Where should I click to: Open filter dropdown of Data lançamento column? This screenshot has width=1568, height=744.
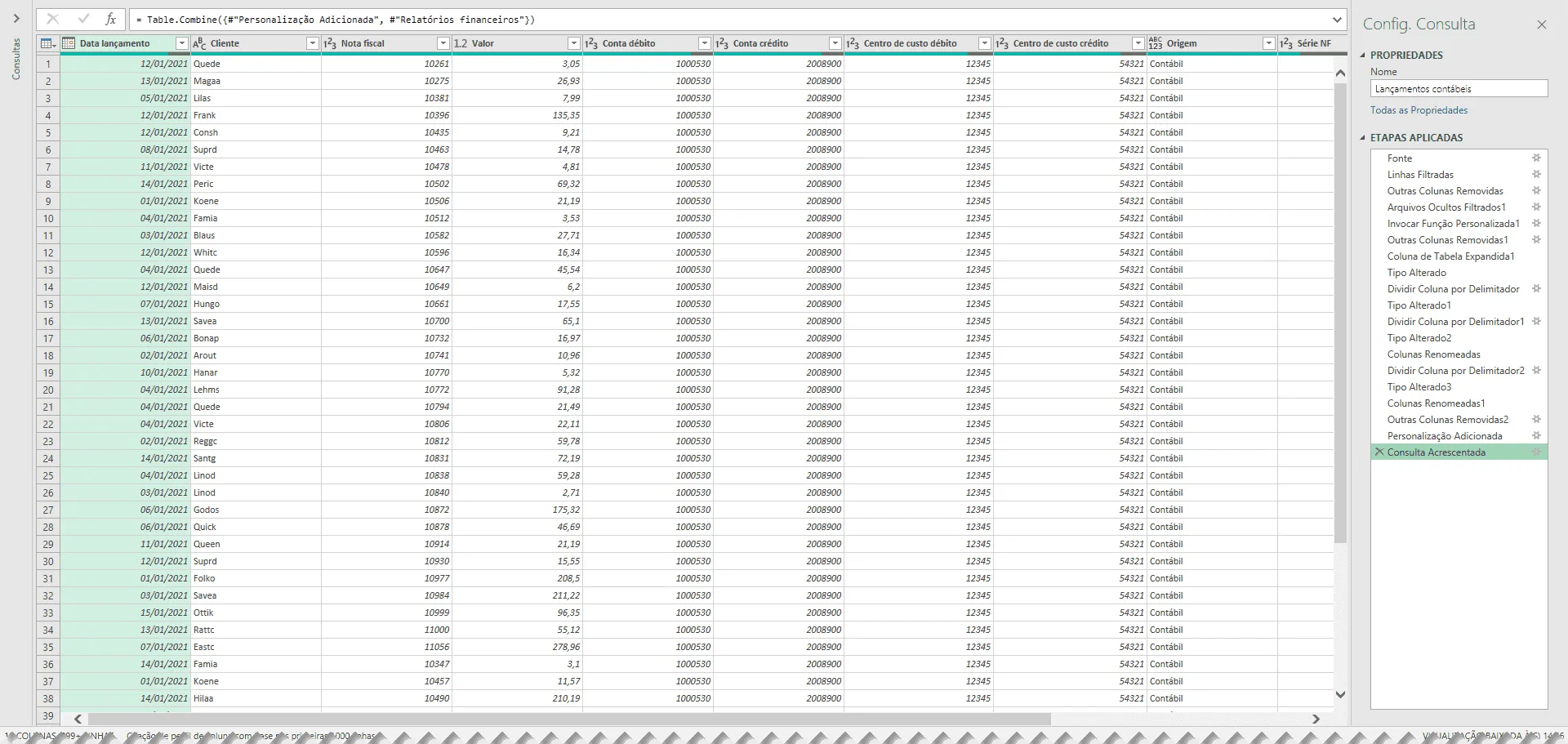[x=181, y=43]
